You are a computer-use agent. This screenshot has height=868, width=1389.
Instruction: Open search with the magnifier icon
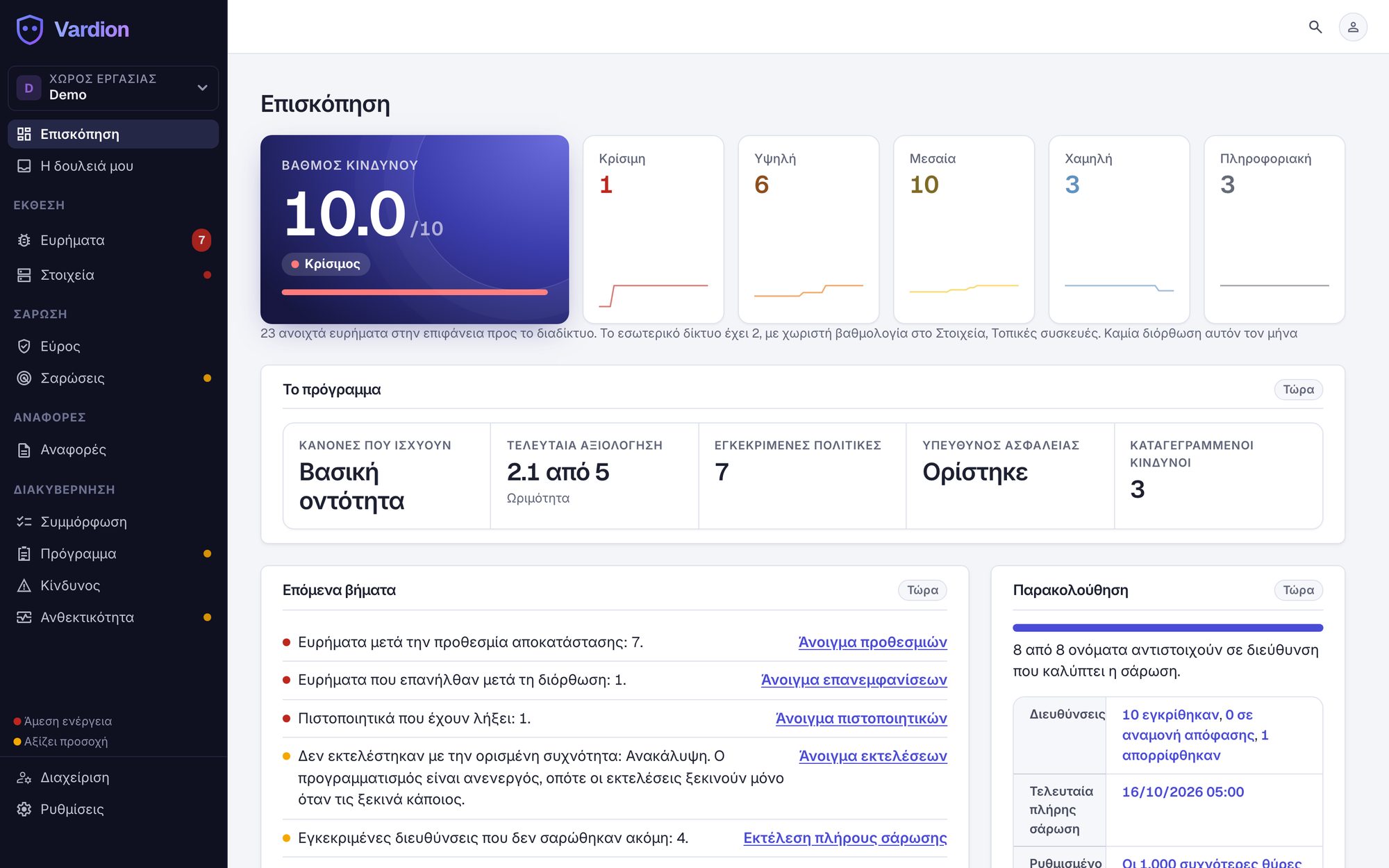1315,27
